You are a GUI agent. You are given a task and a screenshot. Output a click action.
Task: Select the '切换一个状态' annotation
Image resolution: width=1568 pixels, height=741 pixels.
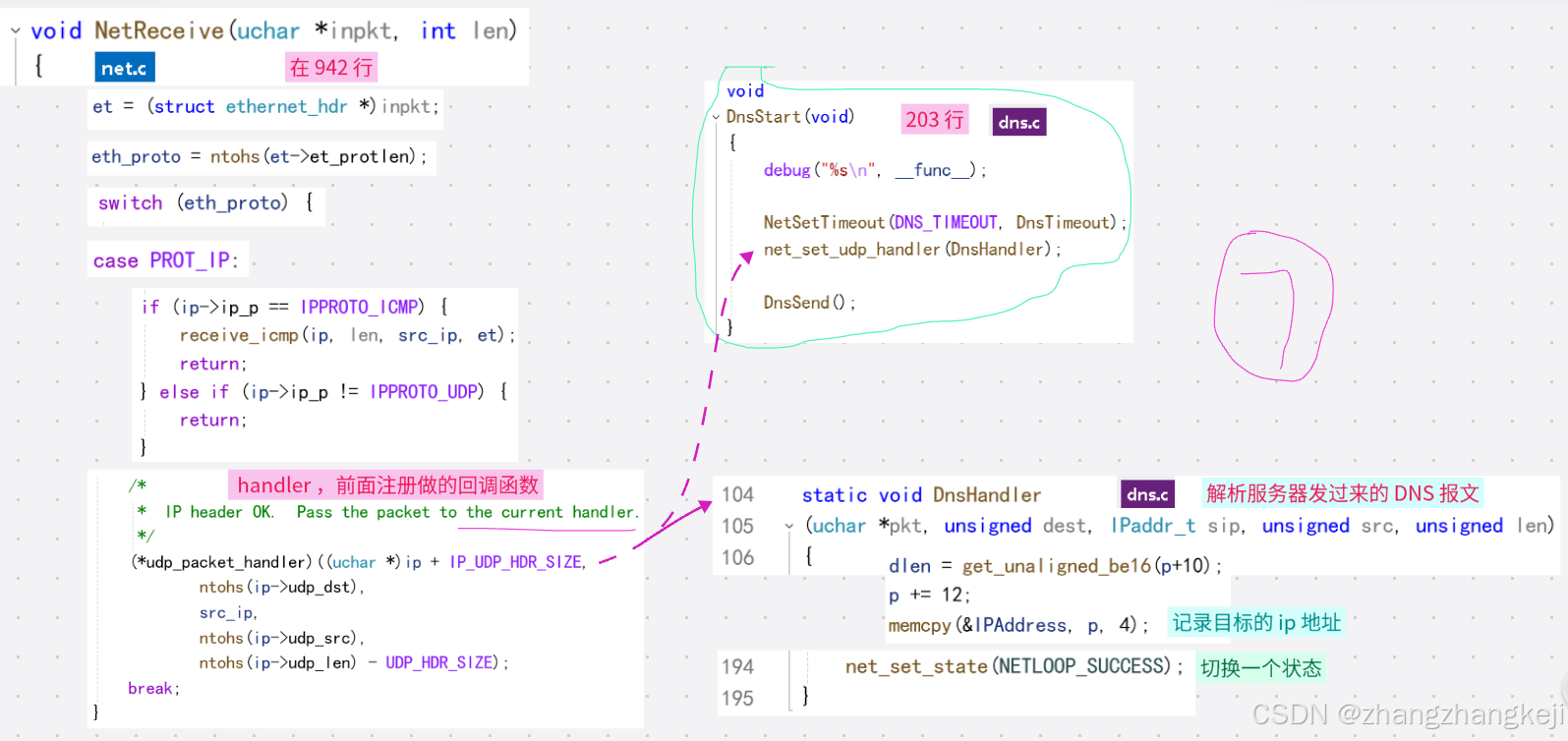click(x=1261, y=668)
